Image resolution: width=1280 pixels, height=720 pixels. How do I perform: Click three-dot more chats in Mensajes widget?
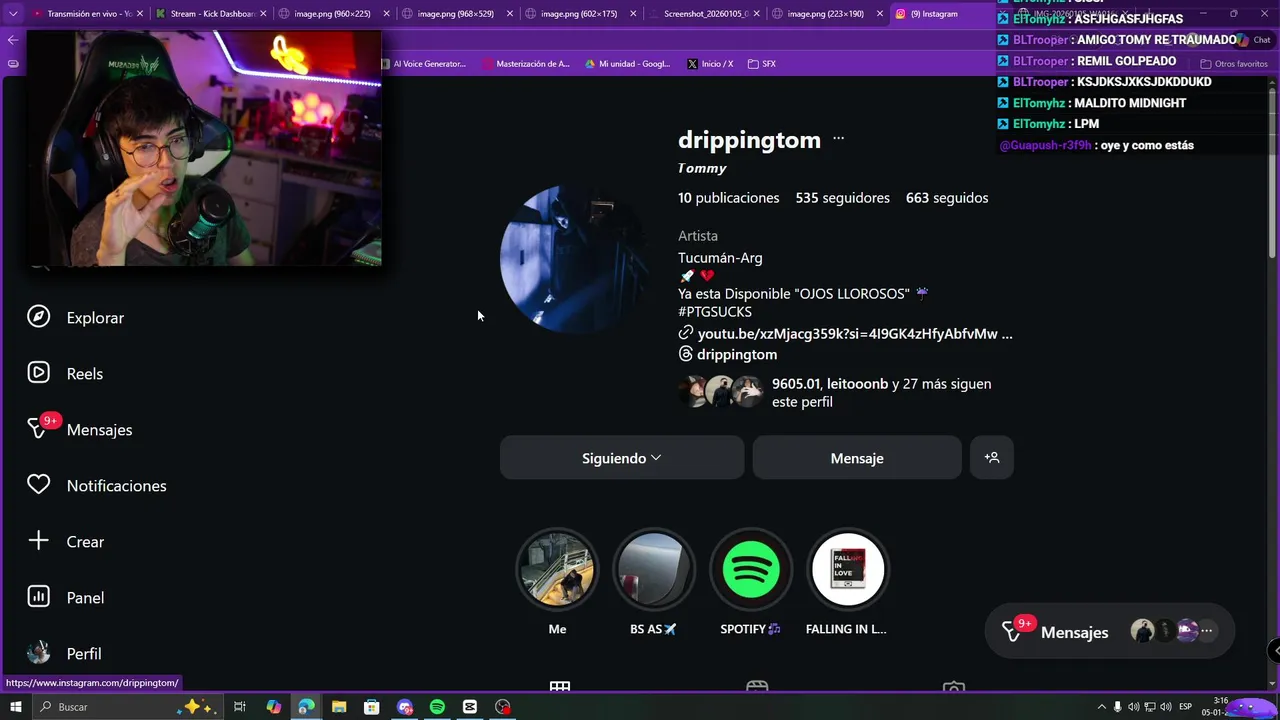click(x=1207, y=631)
